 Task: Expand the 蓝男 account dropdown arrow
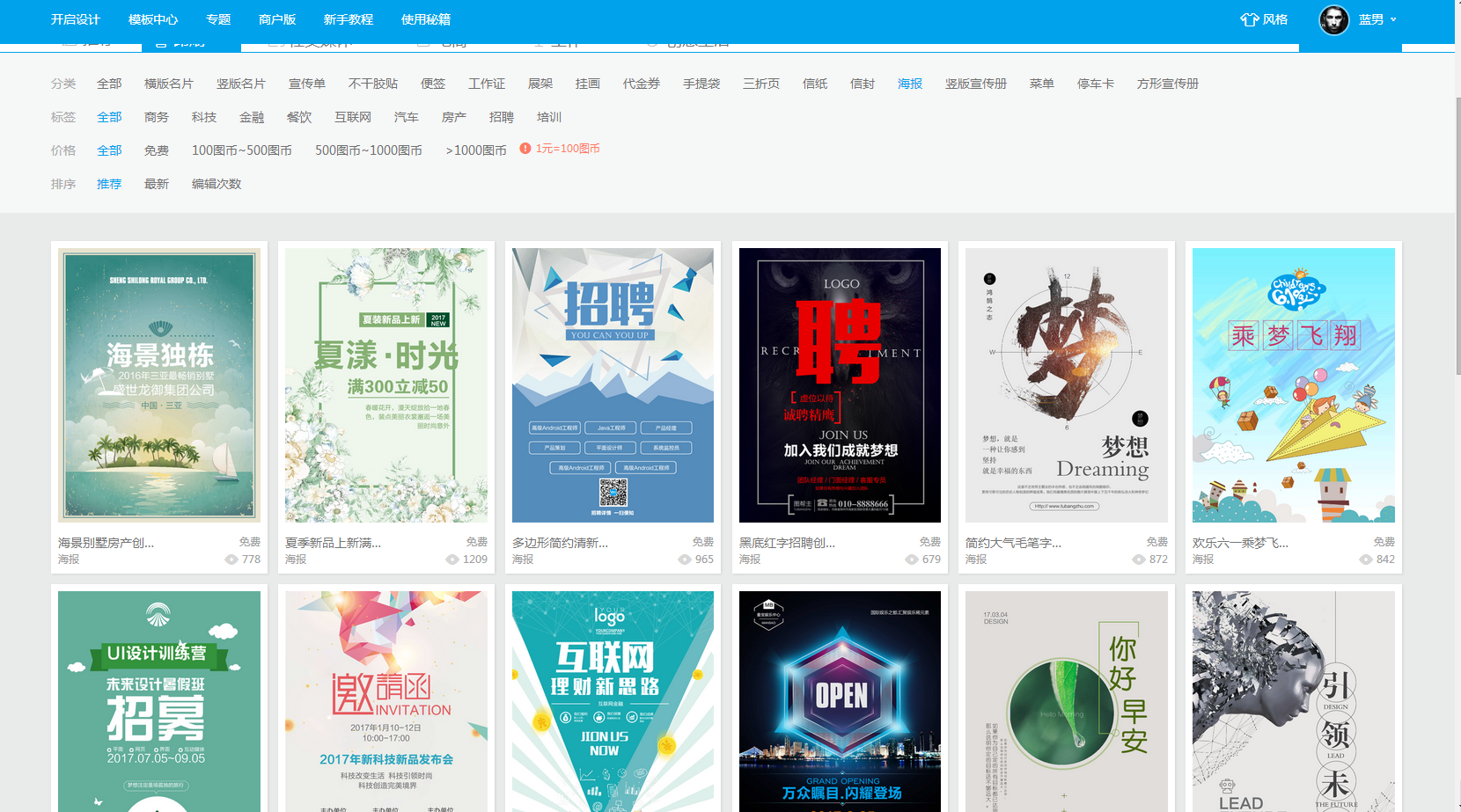tap(1393, 19)
